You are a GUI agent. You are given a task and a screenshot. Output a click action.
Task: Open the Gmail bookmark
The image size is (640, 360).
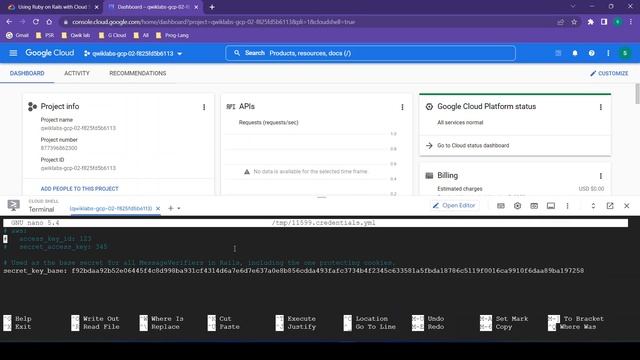18,36
